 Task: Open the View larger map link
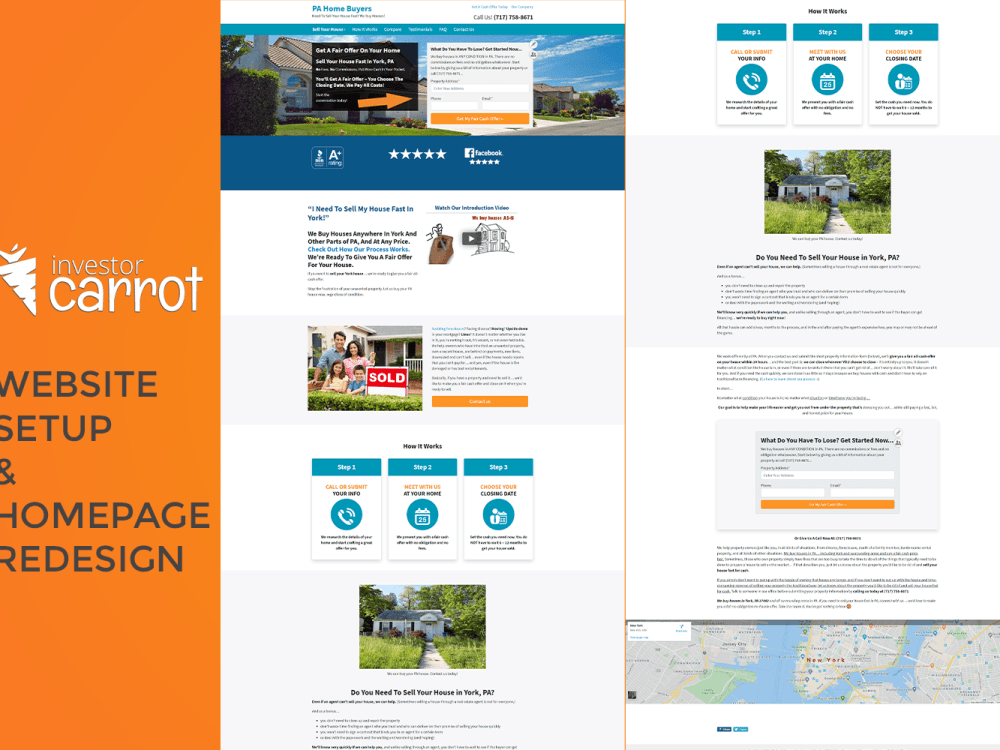coord(639,637)
